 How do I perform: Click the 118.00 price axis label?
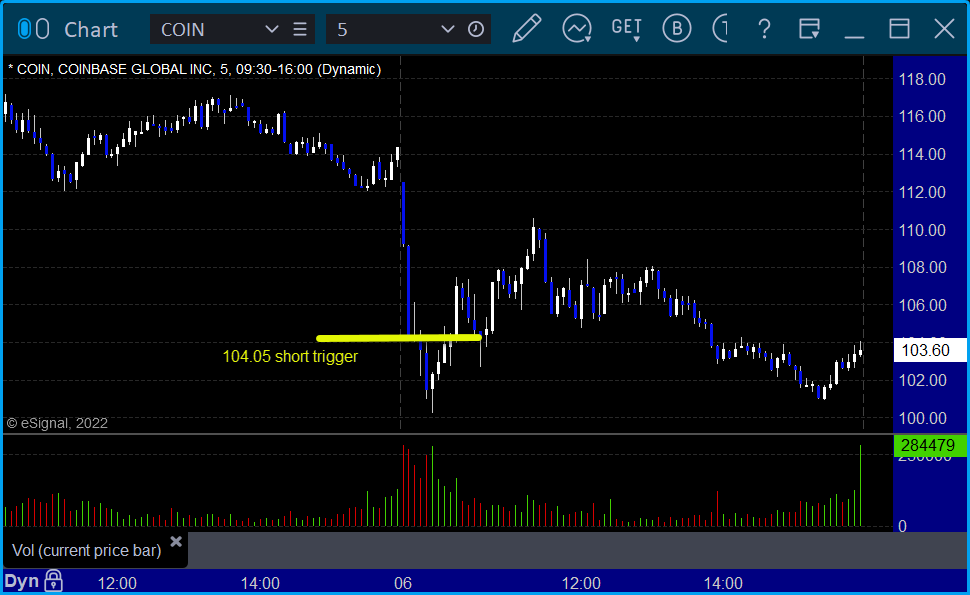(x=922, y=79)
